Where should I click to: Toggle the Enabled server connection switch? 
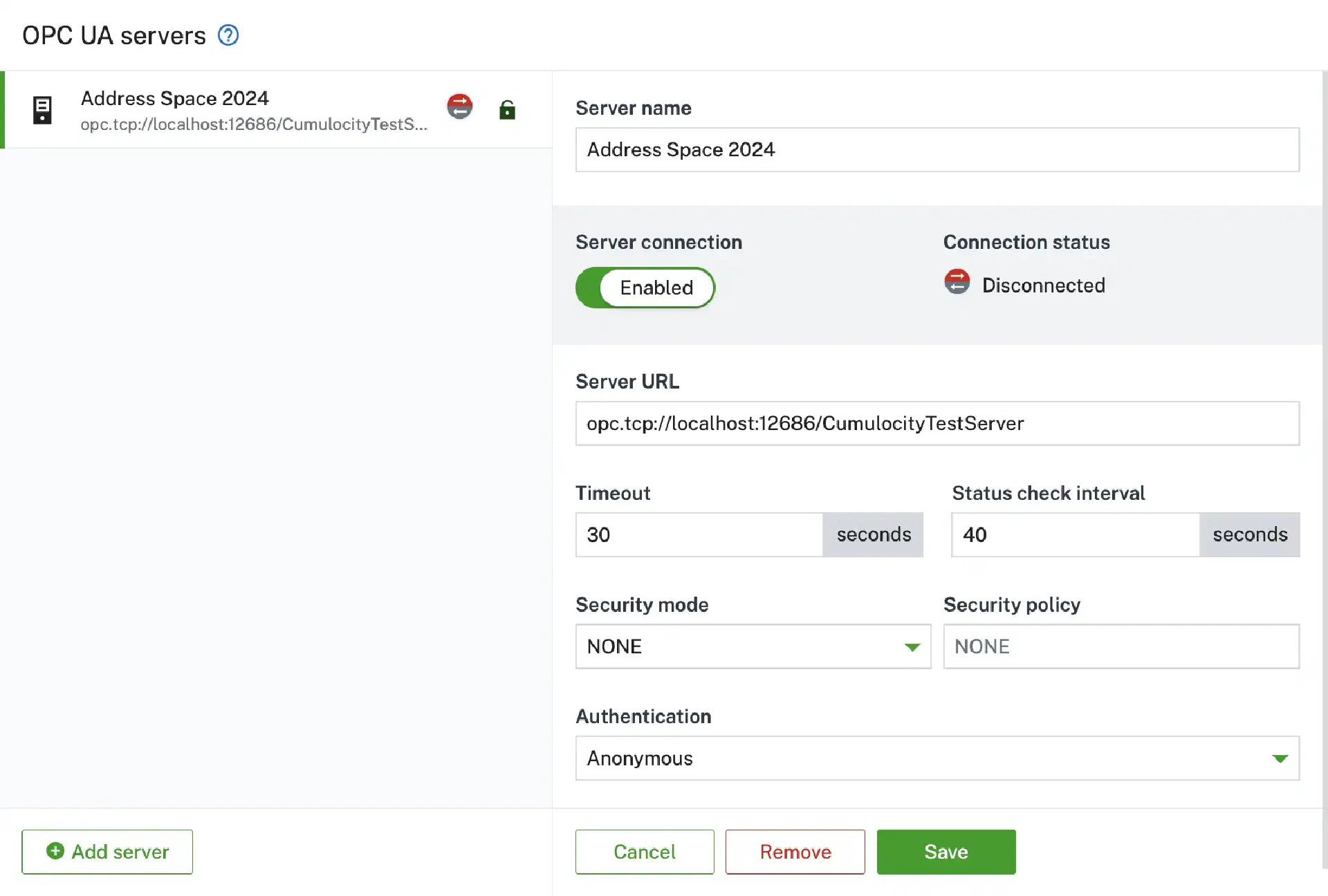[x=645, y=288]
